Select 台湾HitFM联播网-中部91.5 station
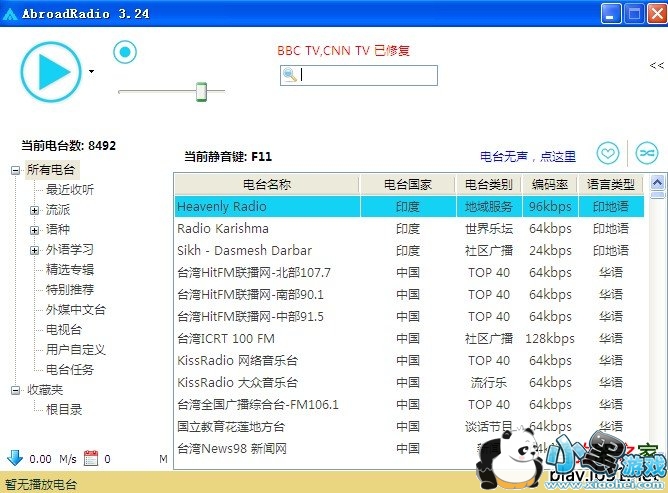 pyautogui.click(x=250, y=317)
